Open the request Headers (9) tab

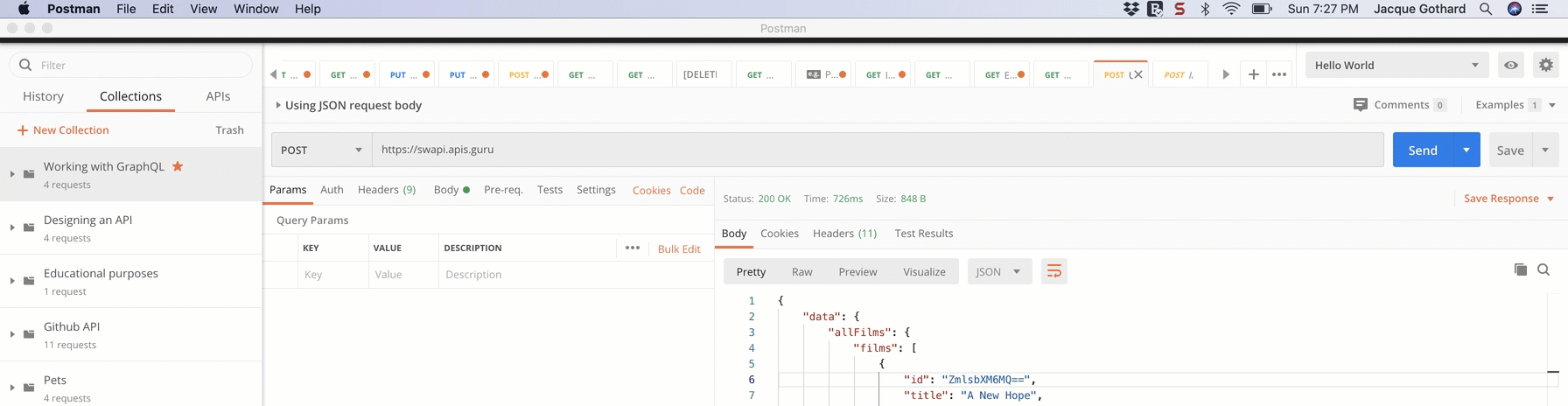click(x=387, y=189)
